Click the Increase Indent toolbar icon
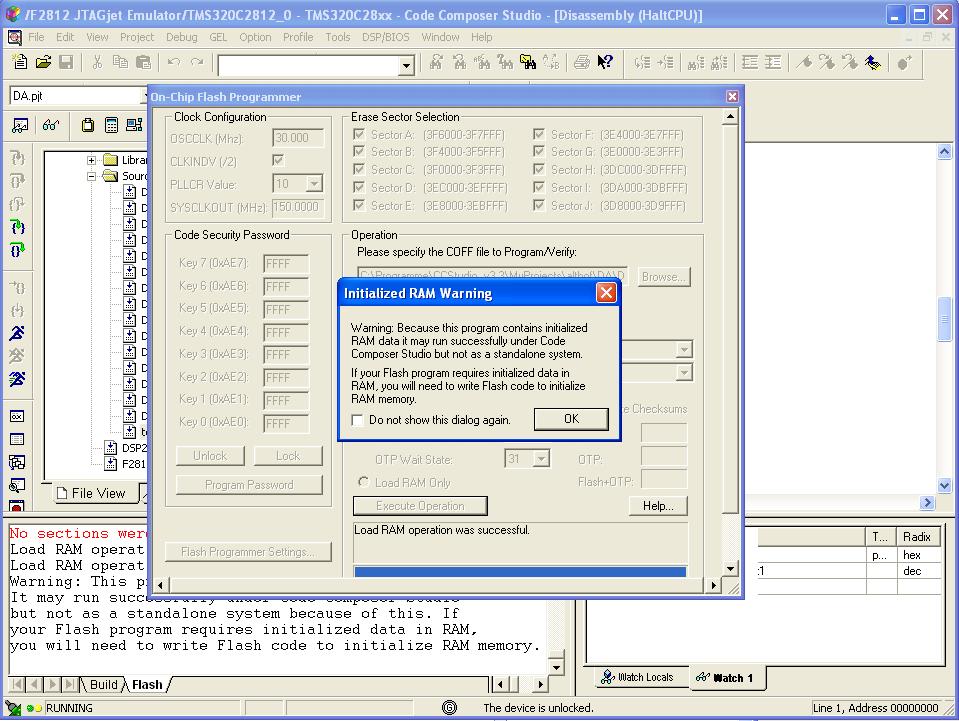959x721 pixels. tap(772, 62)
